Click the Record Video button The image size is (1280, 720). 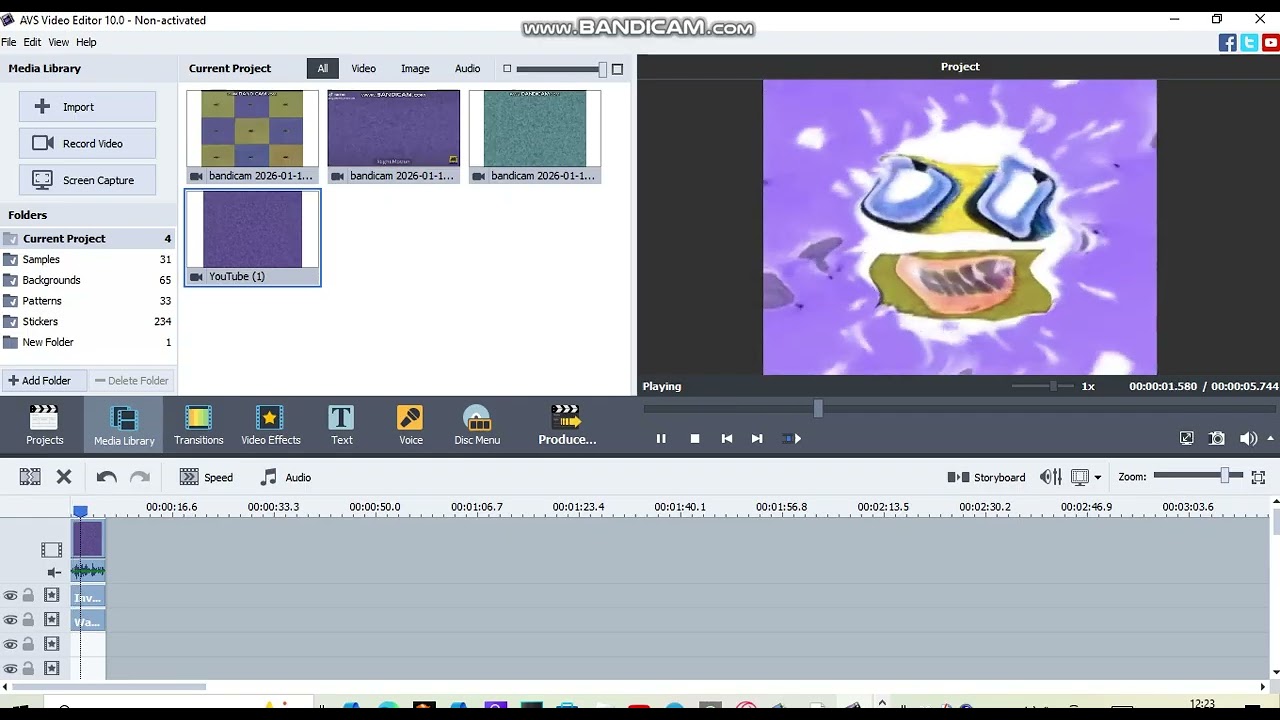pos(87,144)
